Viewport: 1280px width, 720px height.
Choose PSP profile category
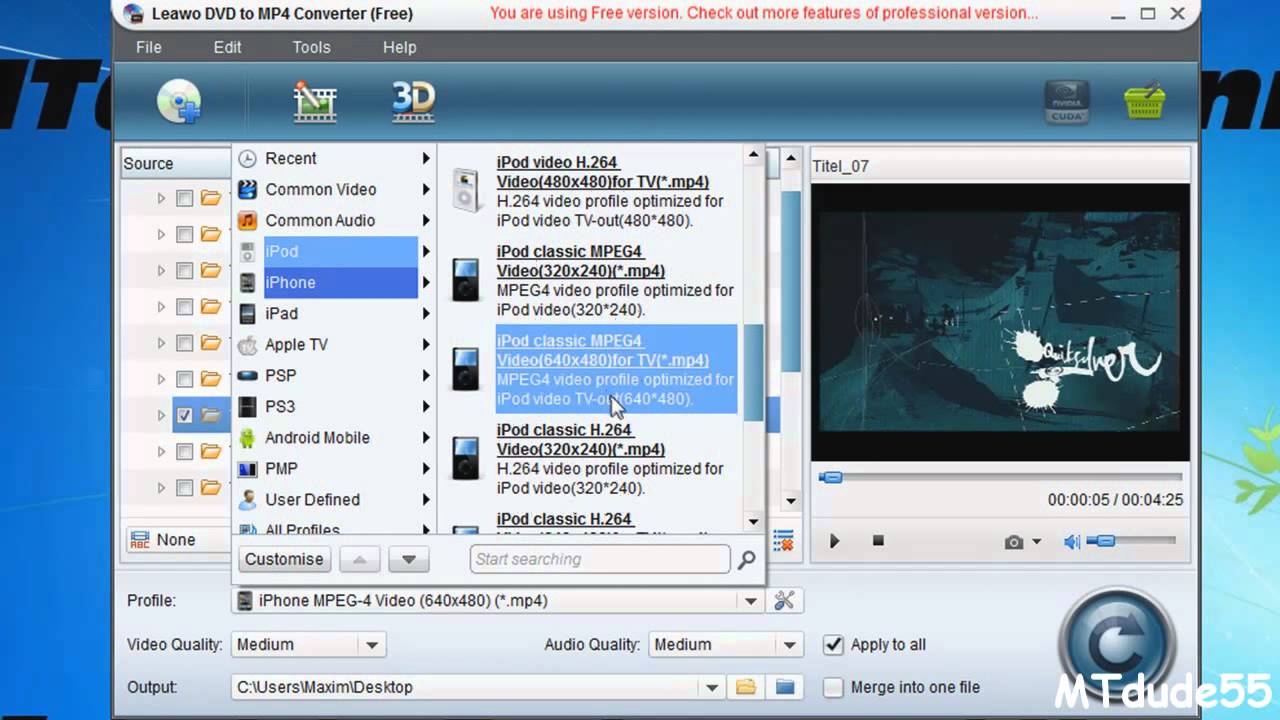point(327,375)
